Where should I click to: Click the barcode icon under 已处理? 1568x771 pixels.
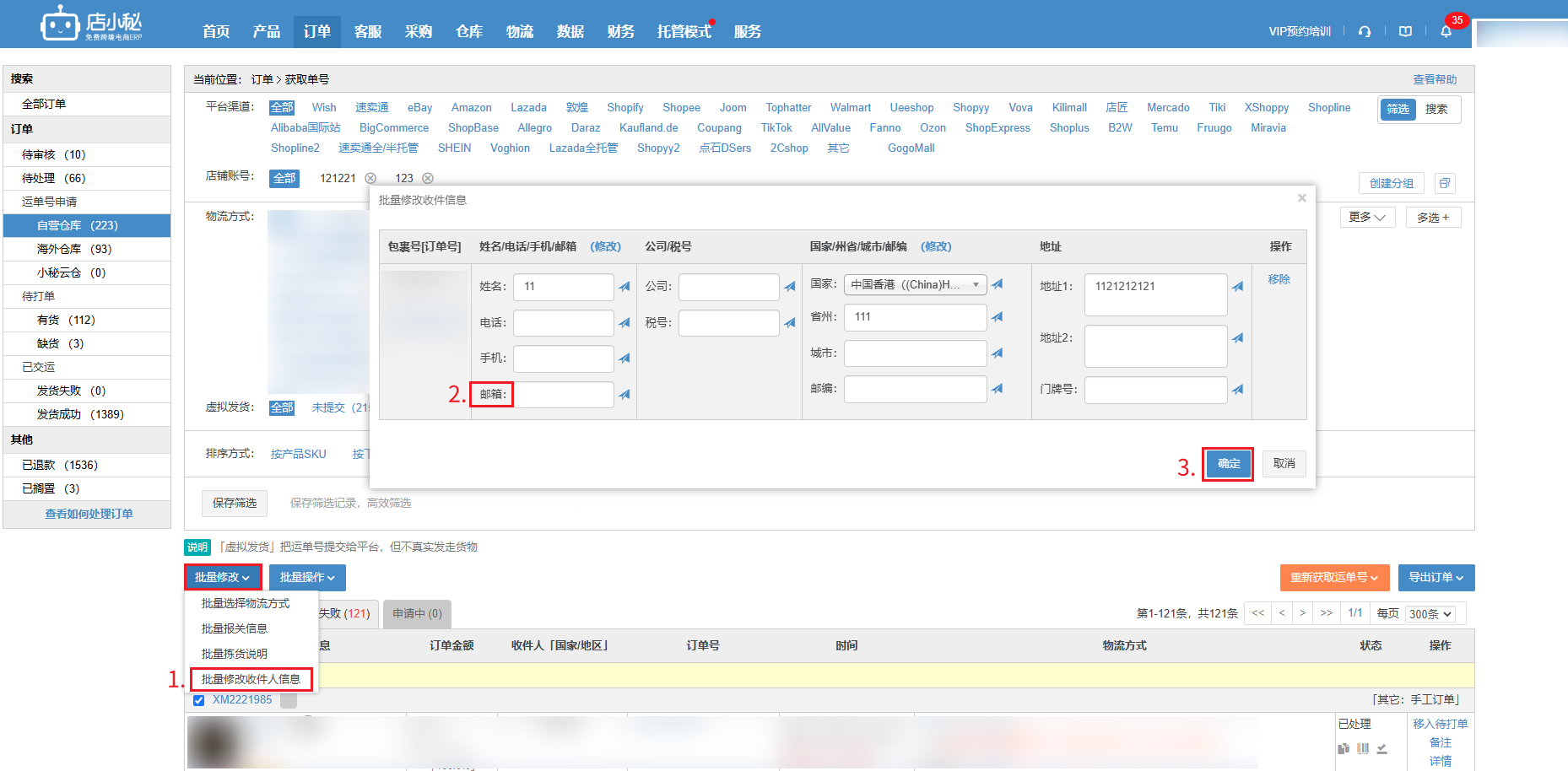pos(1363,748)
